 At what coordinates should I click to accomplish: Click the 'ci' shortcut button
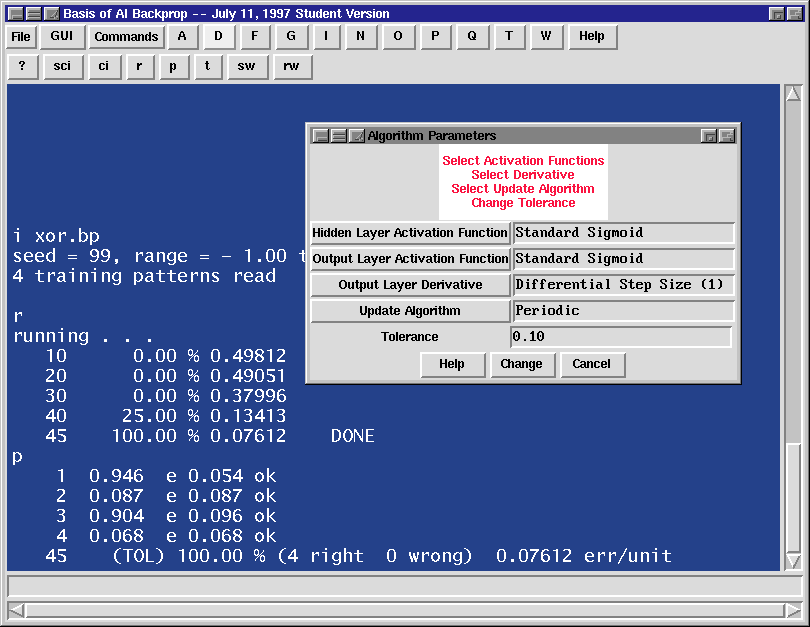point(103,67)
